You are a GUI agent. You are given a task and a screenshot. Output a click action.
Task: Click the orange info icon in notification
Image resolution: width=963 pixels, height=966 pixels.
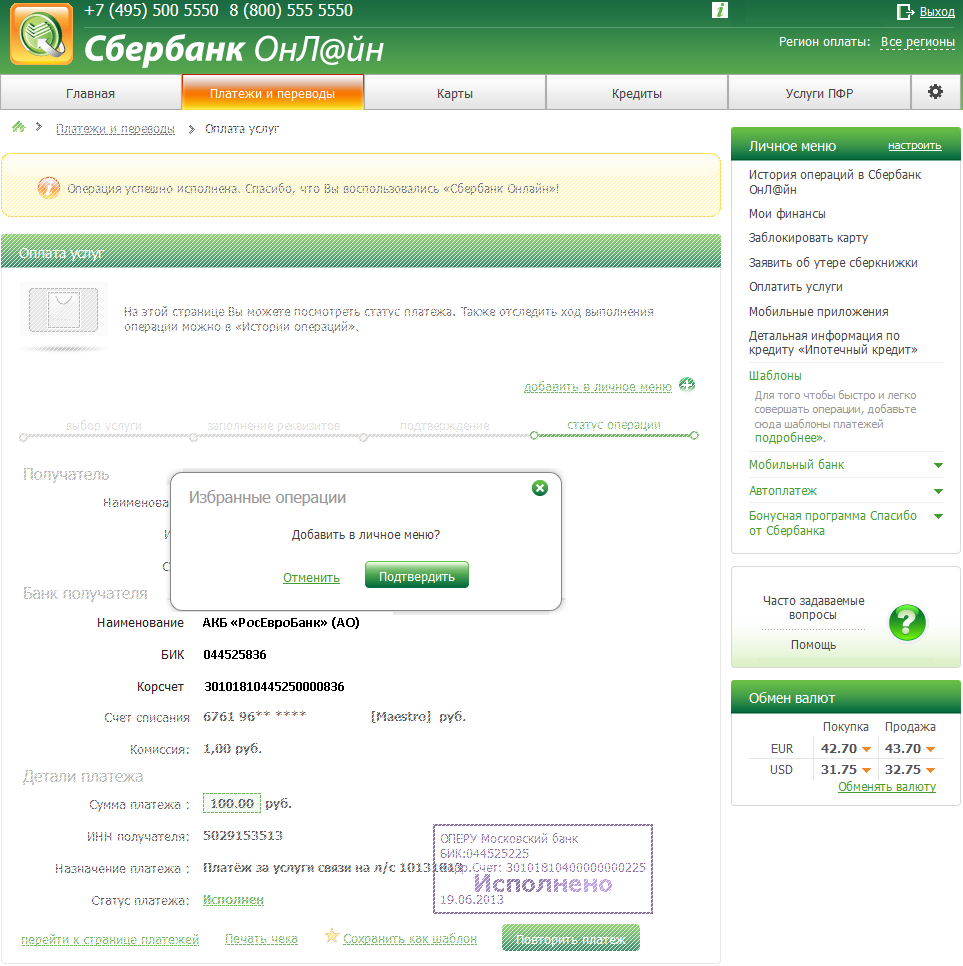tap(49, 187)
